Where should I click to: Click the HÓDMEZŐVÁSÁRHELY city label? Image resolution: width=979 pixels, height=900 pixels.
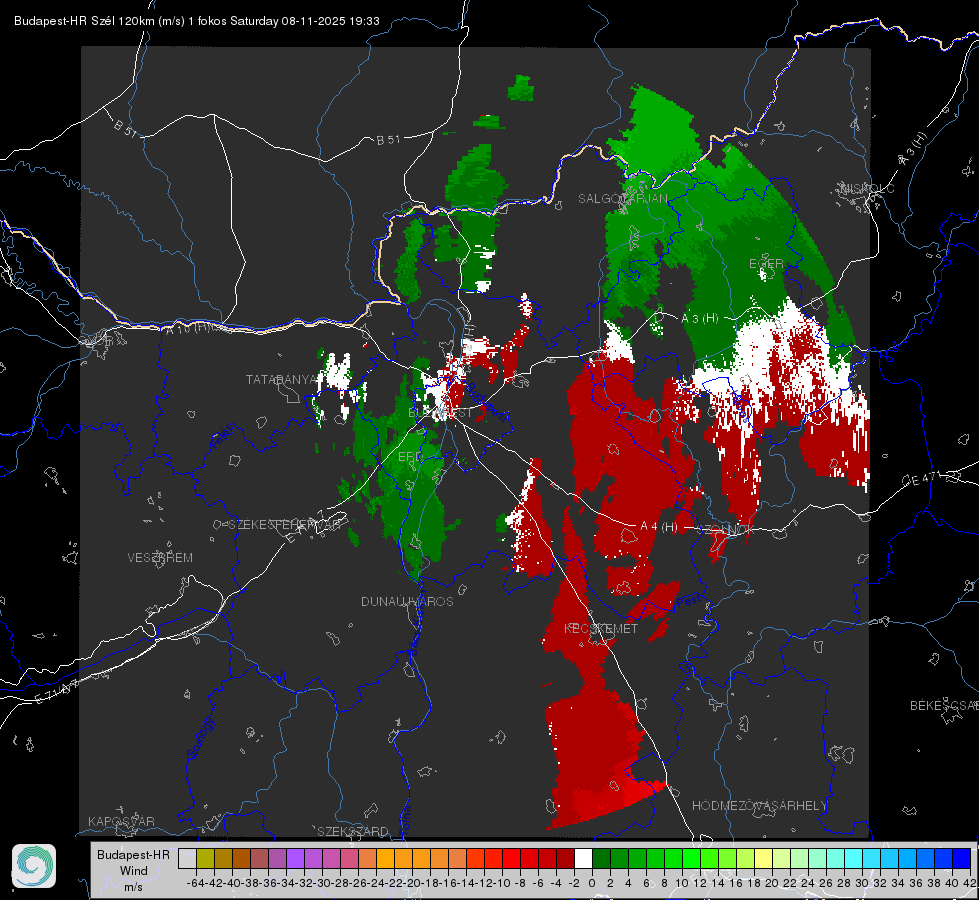tap(760, 806)
